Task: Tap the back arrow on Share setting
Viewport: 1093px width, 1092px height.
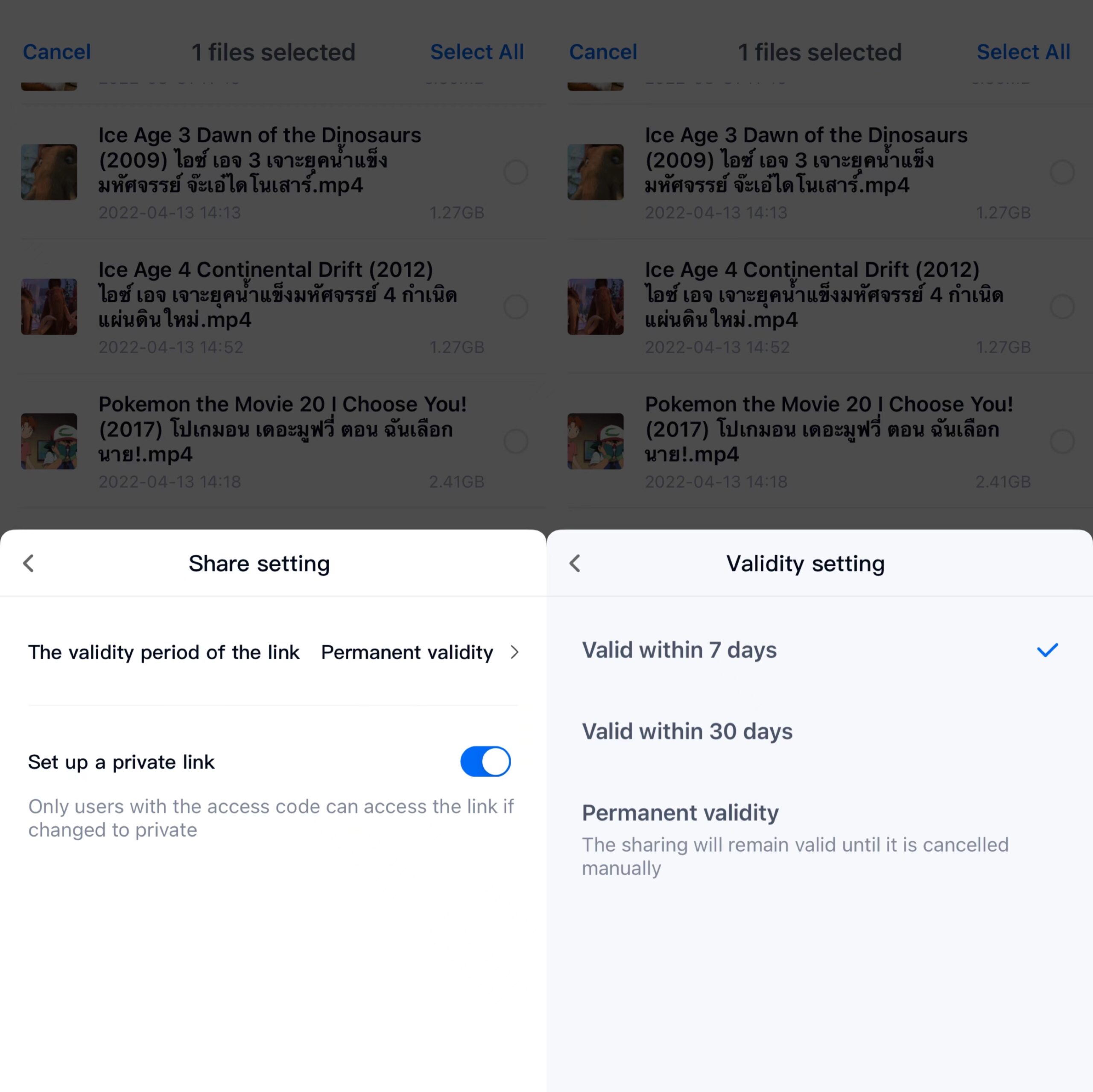Action: point(28,562)
